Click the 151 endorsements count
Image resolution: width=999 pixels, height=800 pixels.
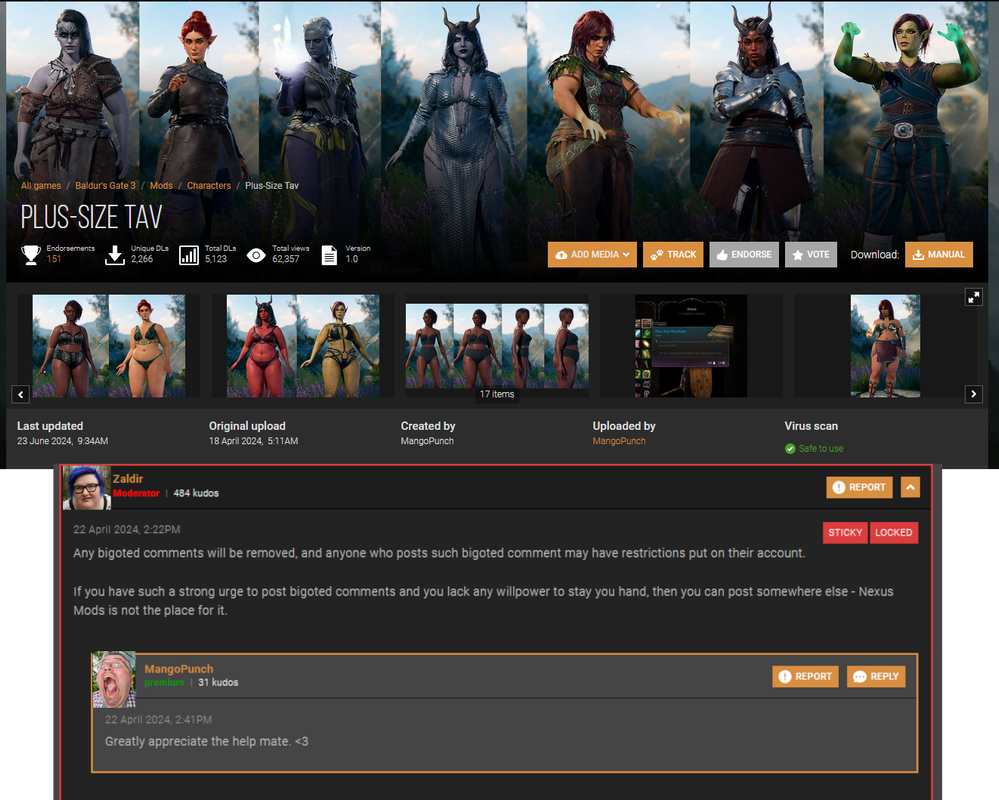pos(54,259)
